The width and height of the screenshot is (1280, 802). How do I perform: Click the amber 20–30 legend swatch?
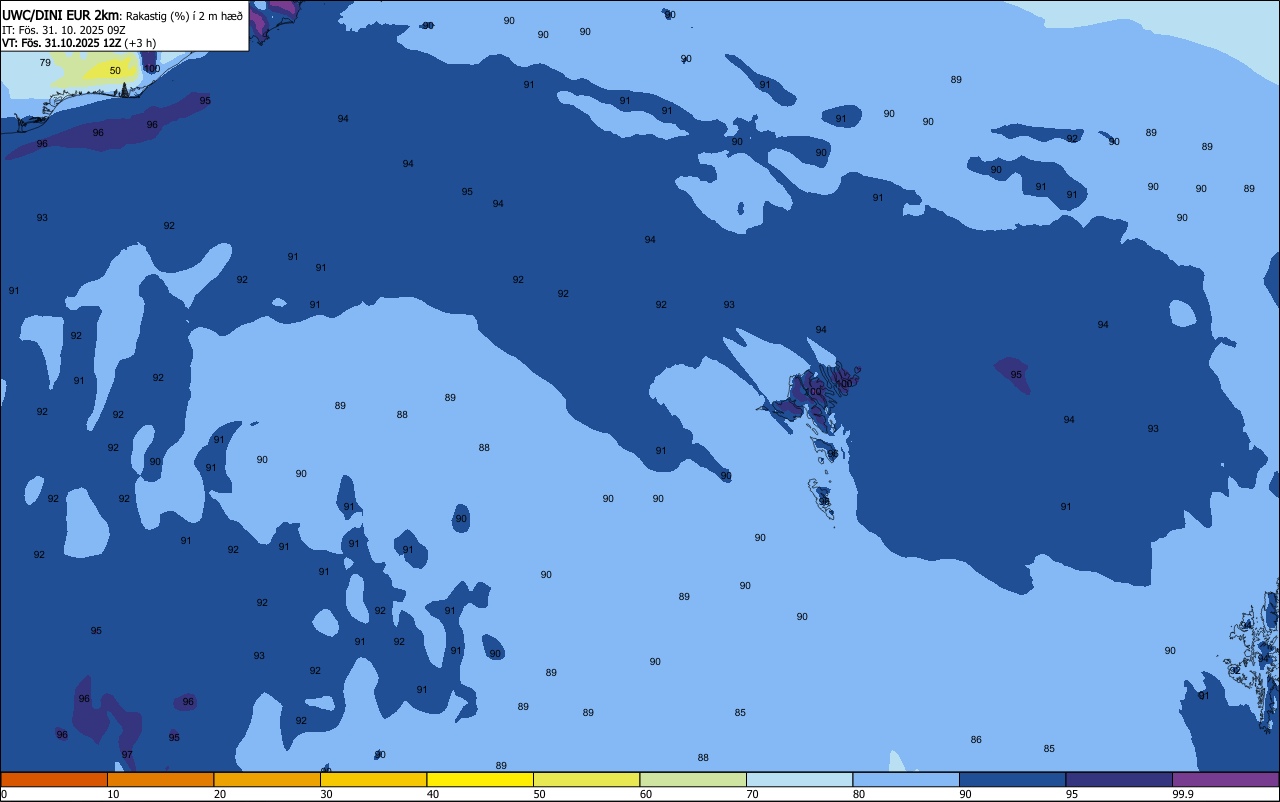tap(267, 779)
